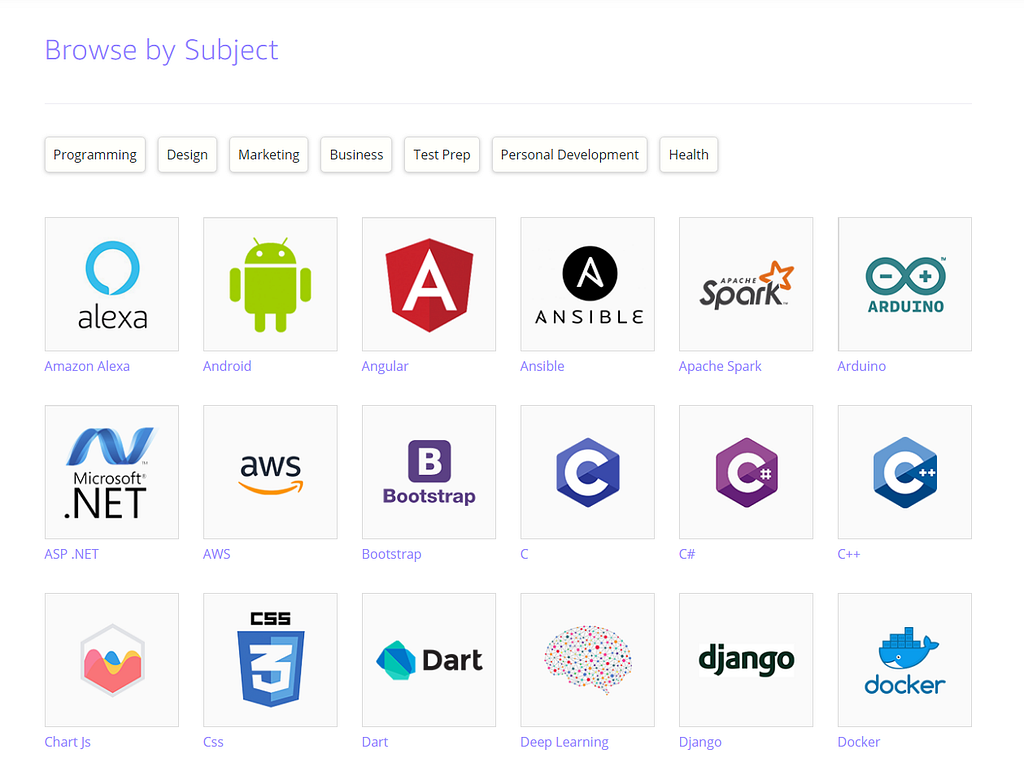
Task: Click the Chart Js hexagon logo
Action: click(x=112, y=660)
